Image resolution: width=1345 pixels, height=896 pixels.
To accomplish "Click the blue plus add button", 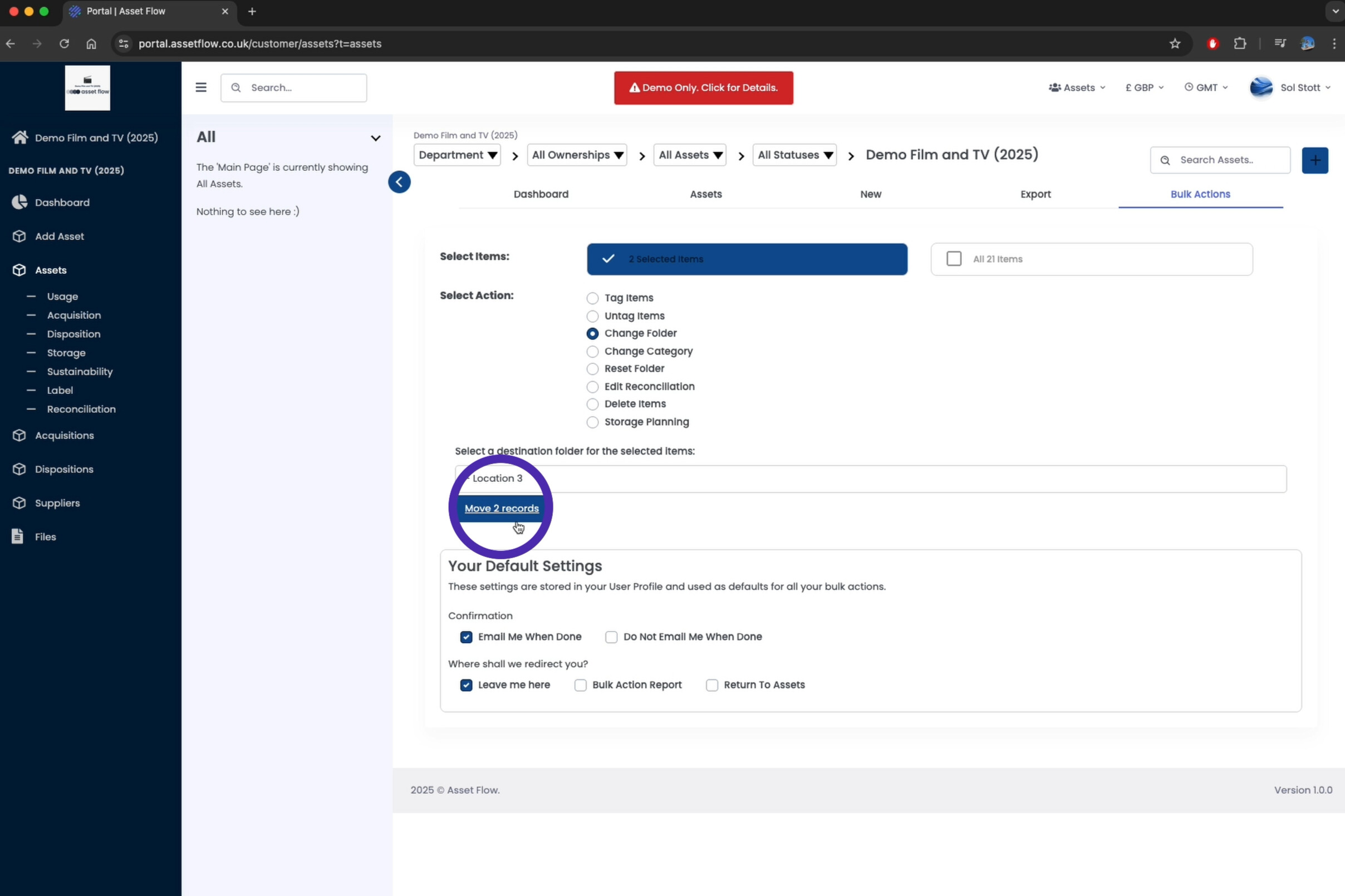I will pos(1315,160).
